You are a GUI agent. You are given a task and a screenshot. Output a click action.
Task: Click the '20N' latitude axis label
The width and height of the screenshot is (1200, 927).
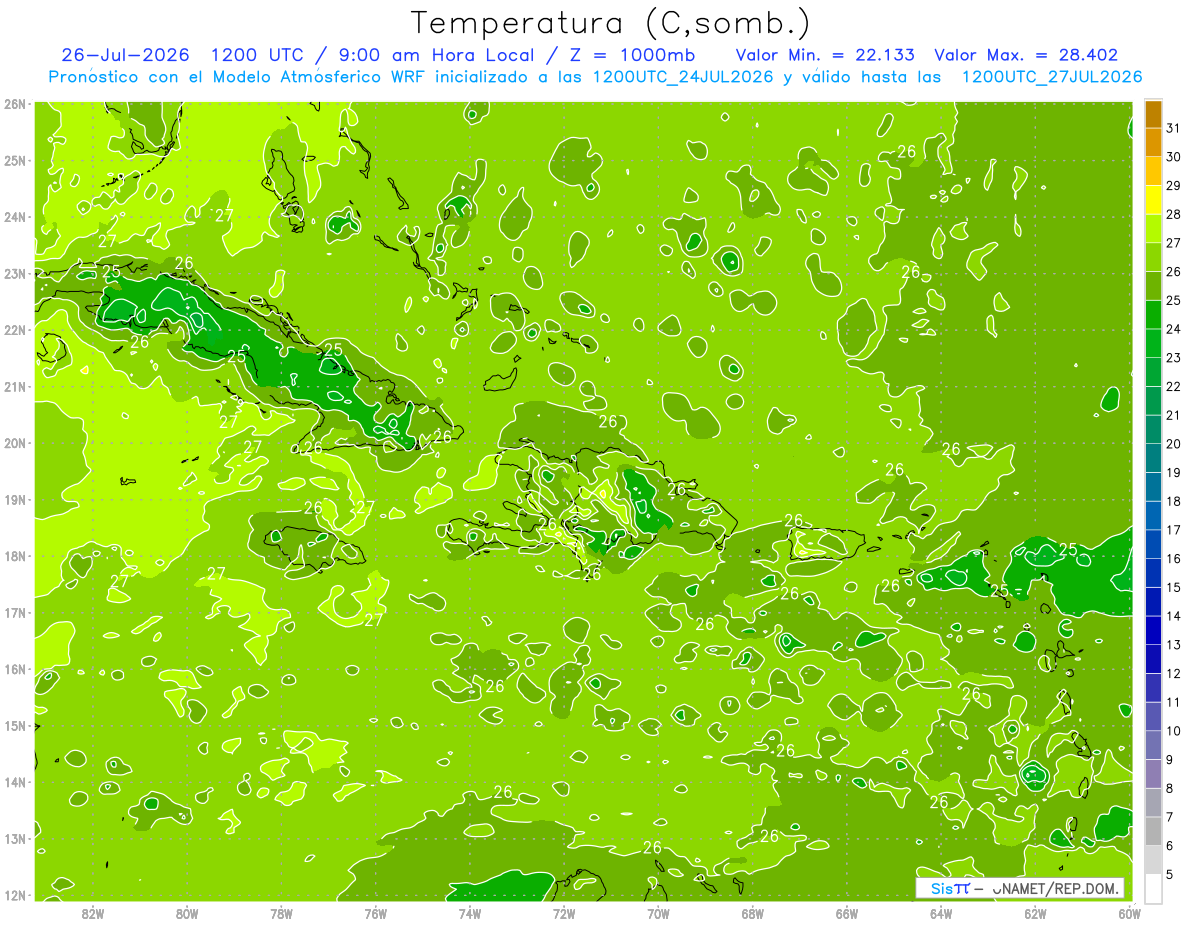pos(15,443)
